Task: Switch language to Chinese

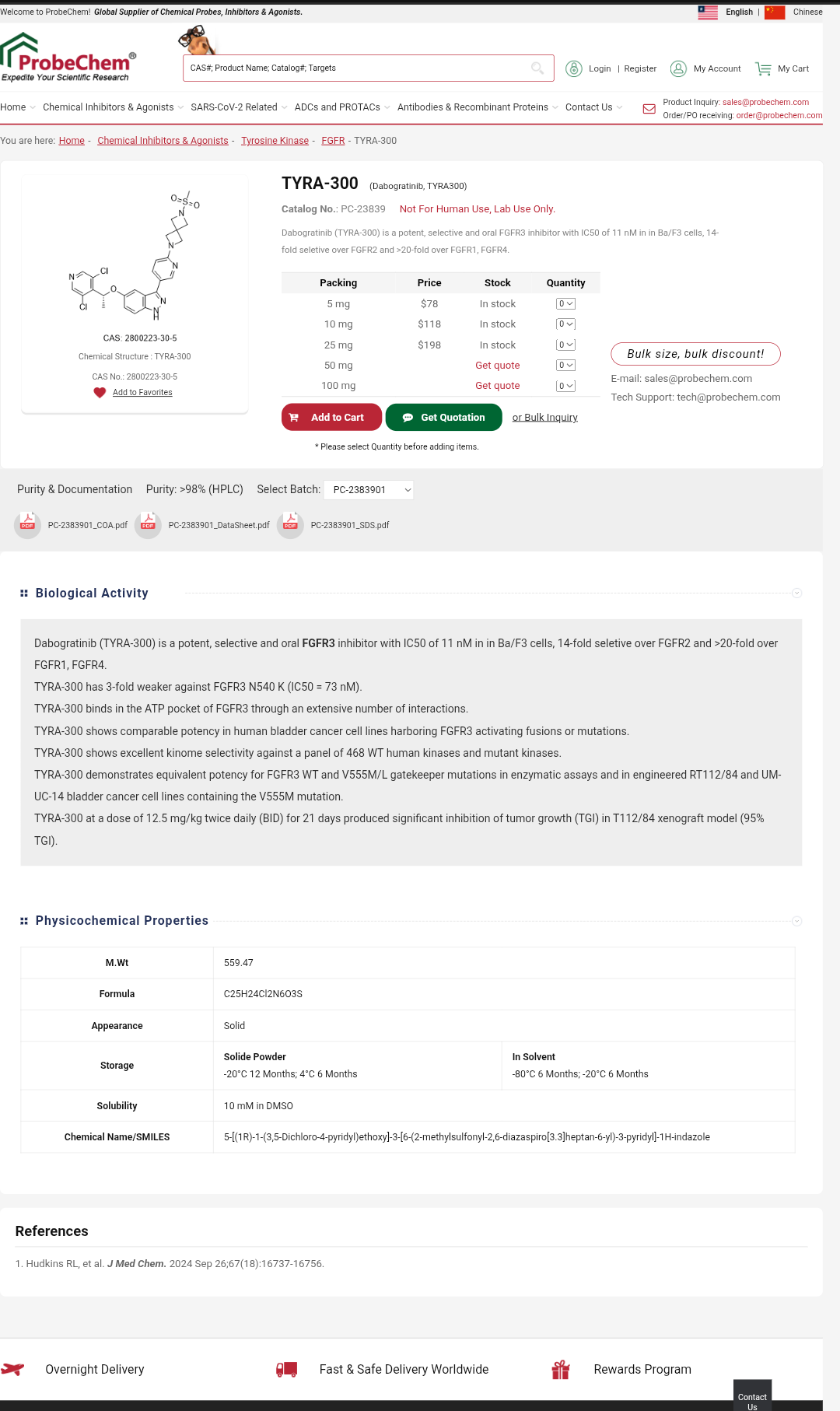Action: (x=807, y=12)
